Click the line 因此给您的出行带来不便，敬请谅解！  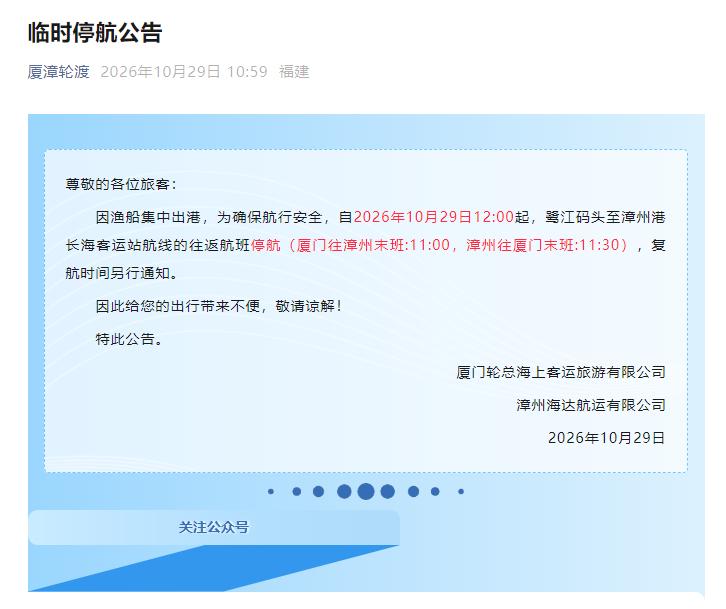(219, 306)
